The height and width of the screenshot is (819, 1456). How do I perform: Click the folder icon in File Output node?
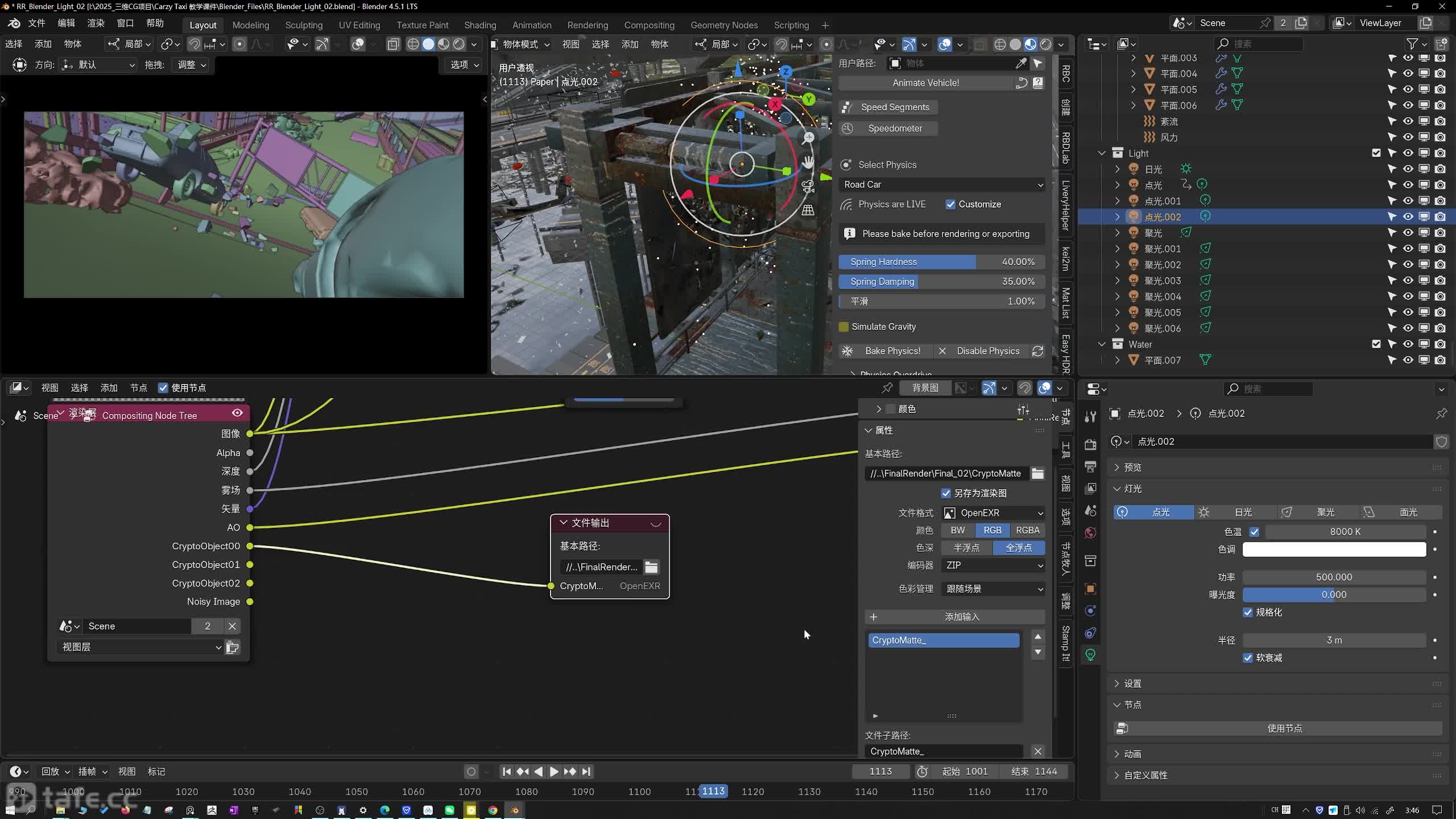tap(651, 567)
